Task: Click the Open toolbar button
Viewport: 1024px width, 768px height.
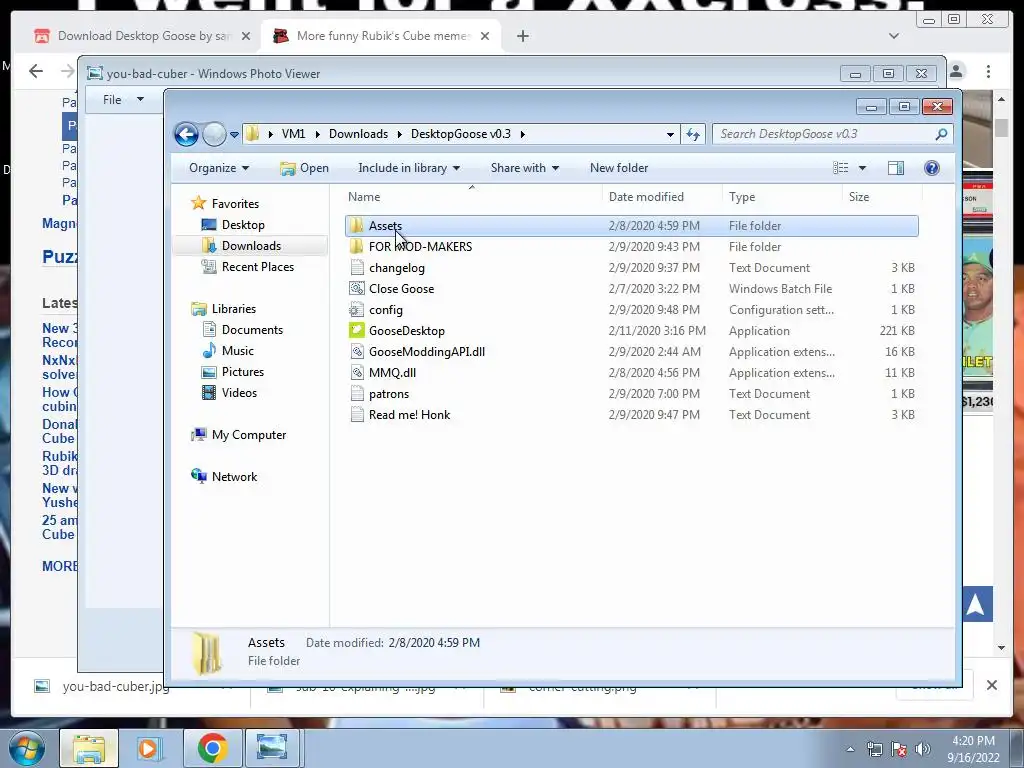Action: tap(304, 168)
